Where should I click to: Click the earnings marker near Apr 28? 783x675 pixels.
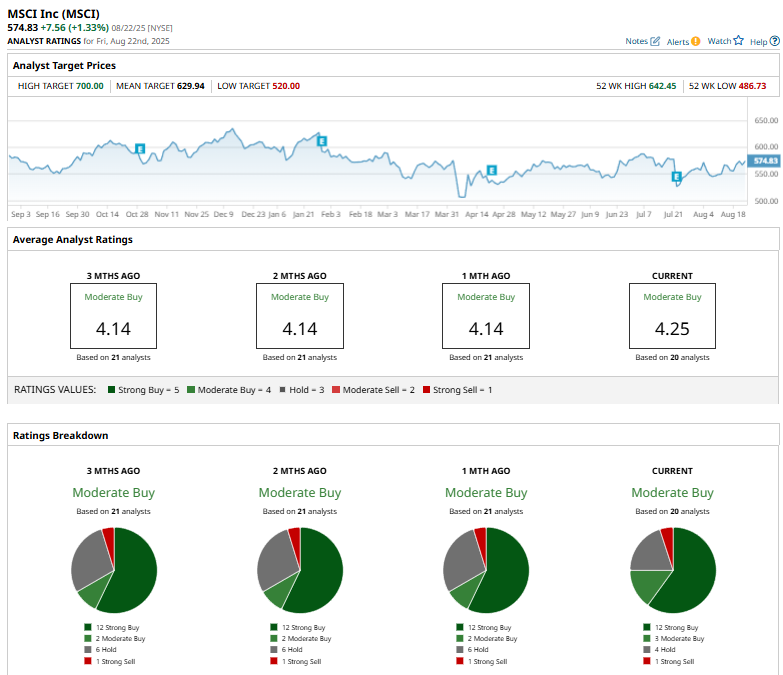pyautogui.click(x=491, y=170)
